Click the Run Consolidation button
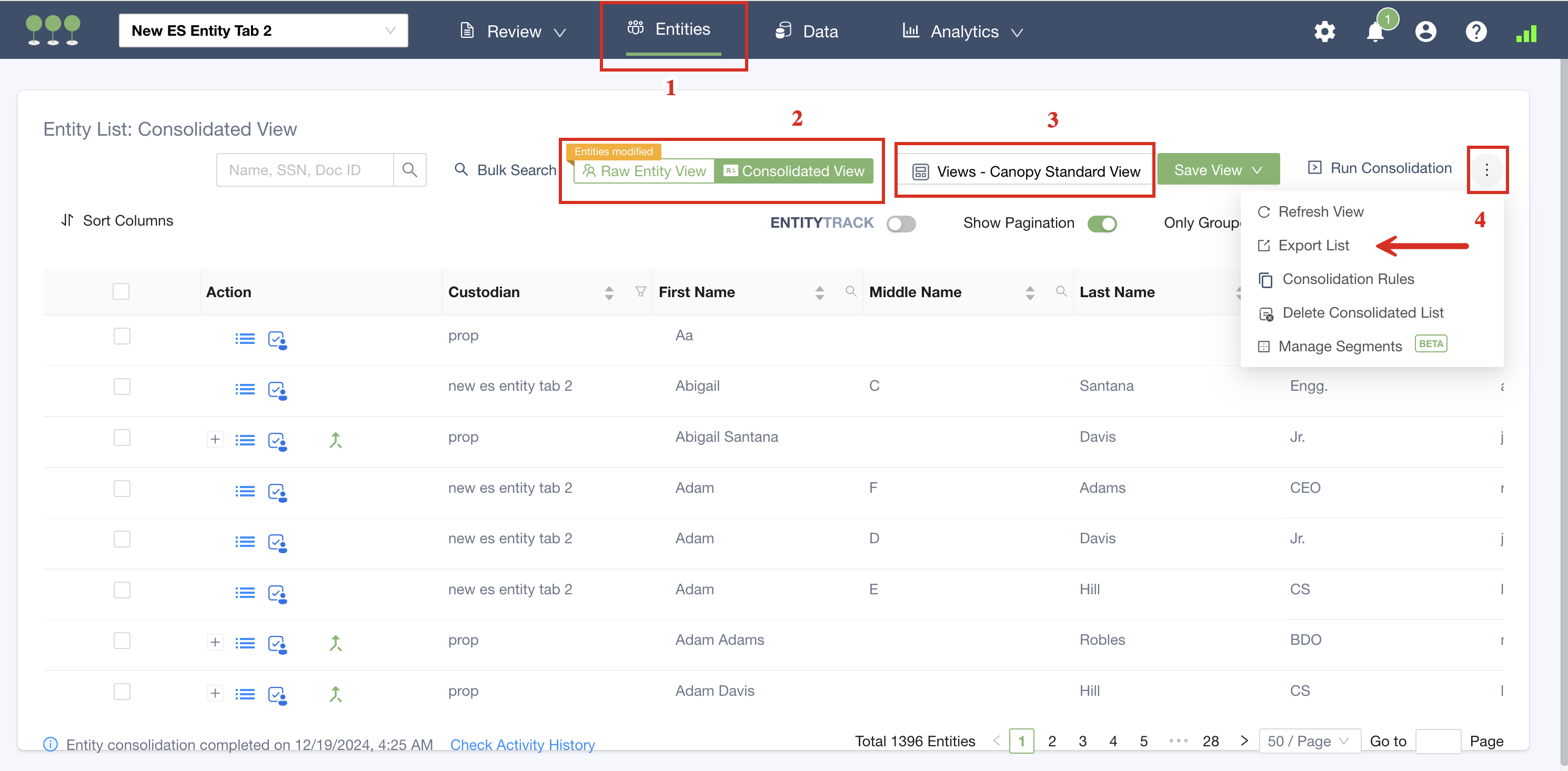1568x771 pixels. tap(1379, 168)
